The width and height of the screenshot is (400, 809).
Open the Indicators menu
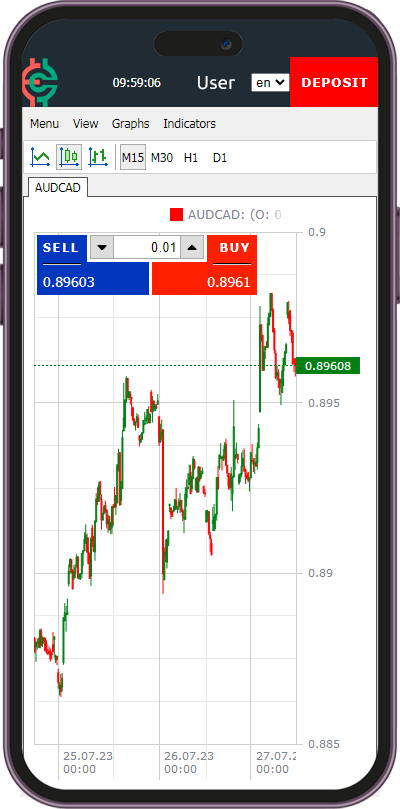(189, 124)
